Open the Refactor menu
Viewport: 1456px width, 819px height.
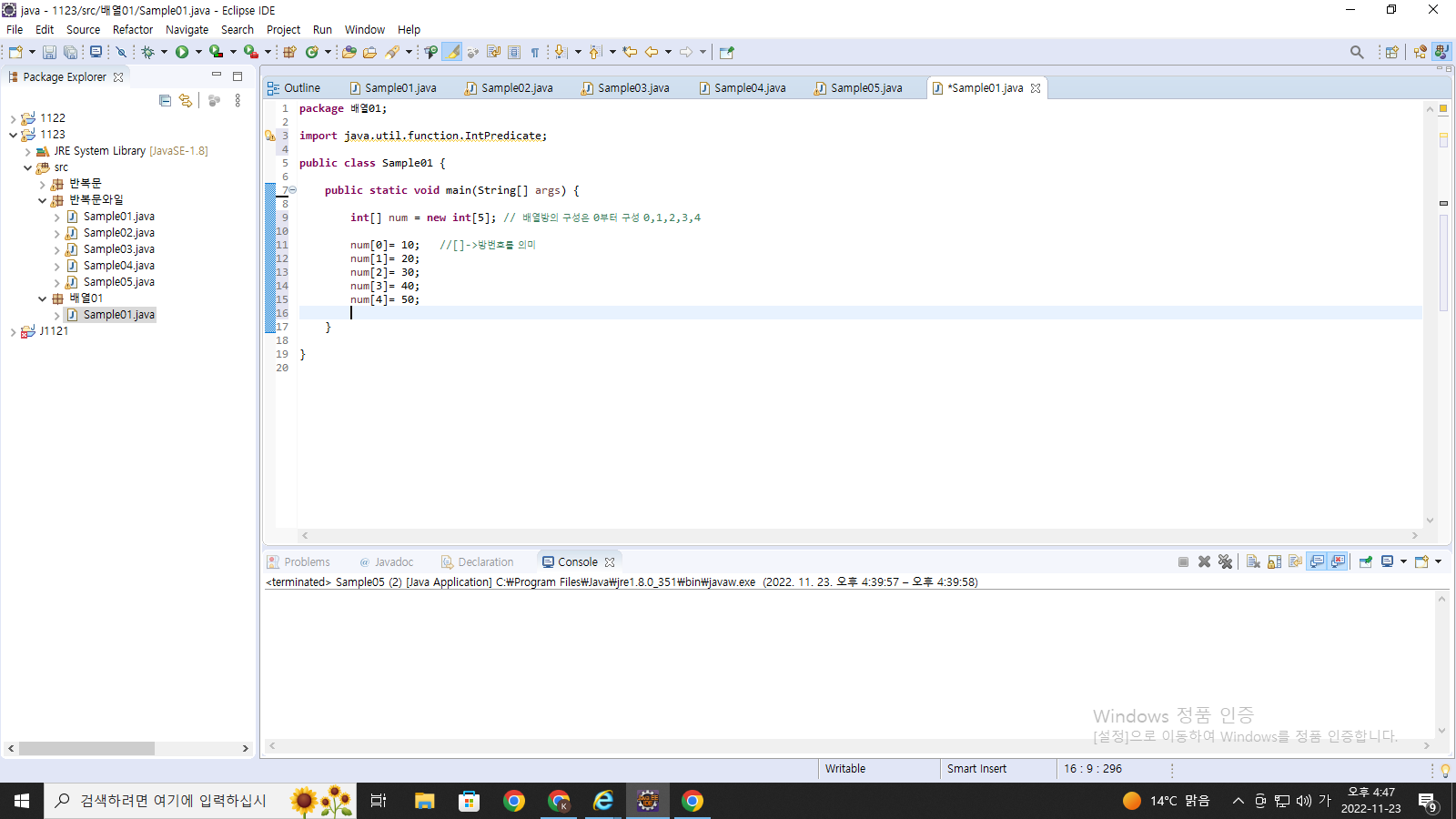[x=133, y=29]
